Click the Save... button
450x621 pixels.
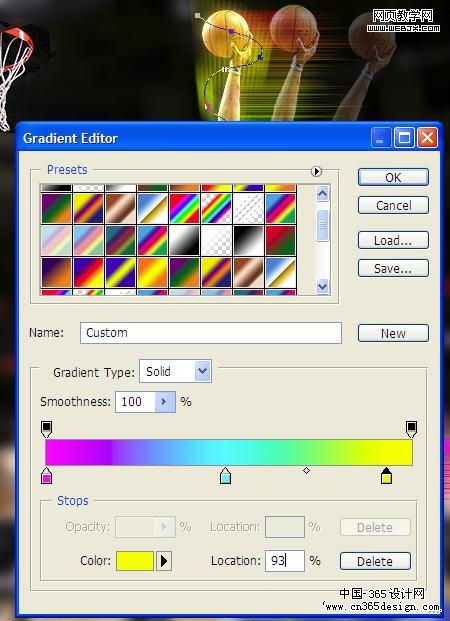[x=393, y=269]
